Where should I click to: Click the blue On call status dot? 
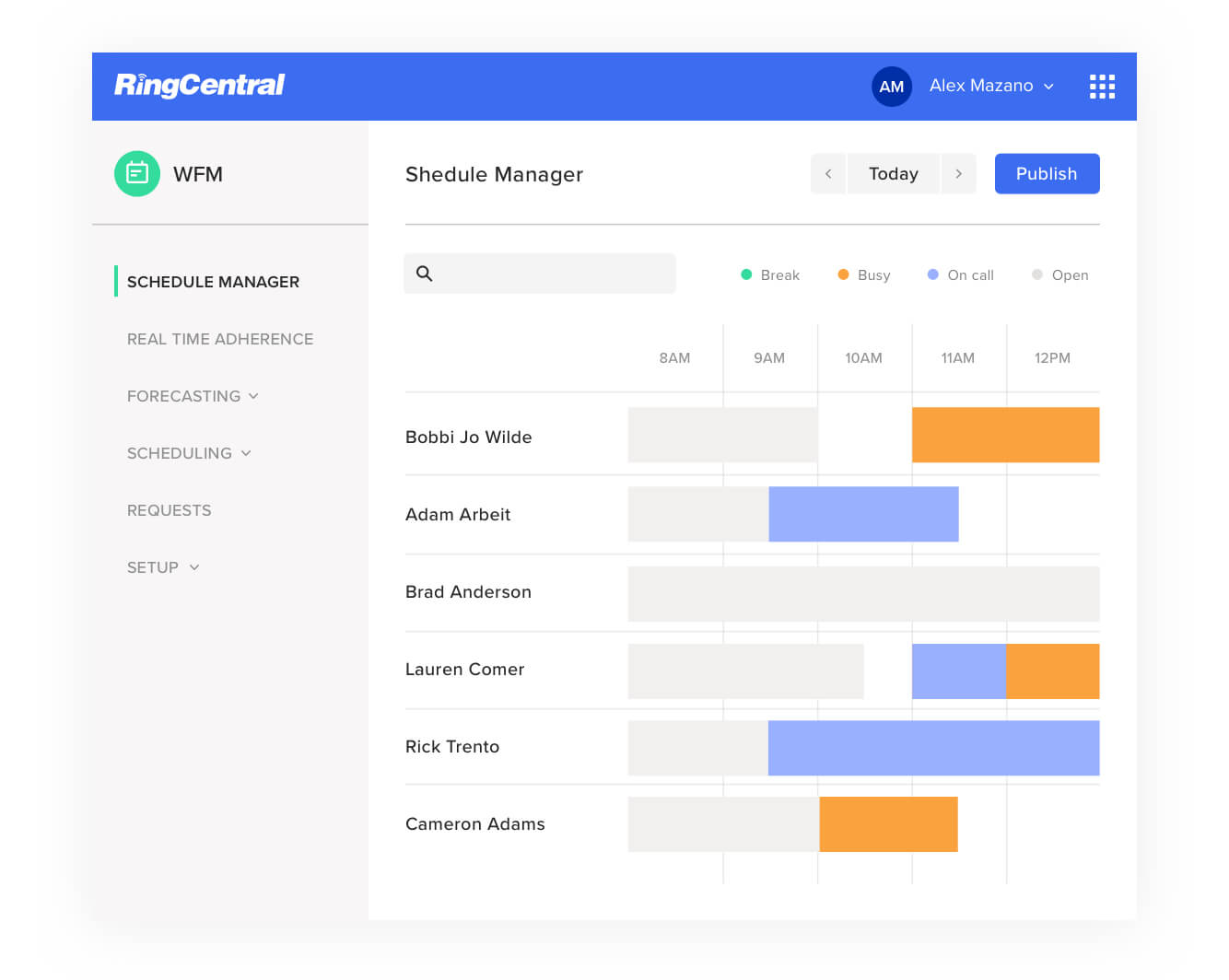click(x=933, y=274)
